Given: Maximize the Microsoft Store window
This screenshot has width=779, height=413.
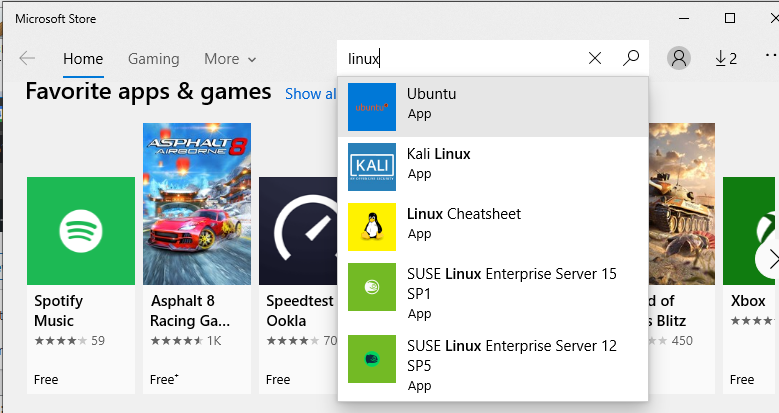Looking at the screenshot, I should 730,18.
